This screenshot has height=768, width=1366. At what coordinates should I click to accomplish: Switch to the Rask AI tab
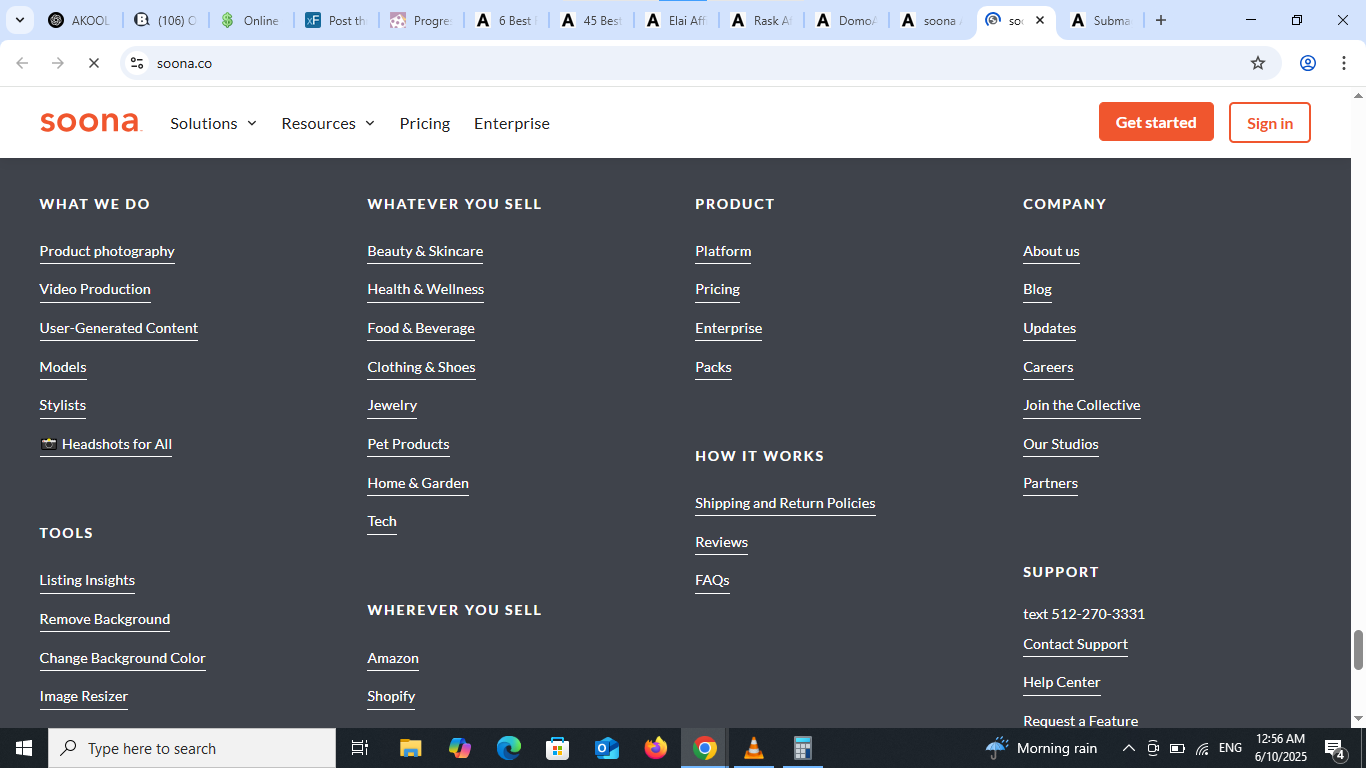click(760, 20)
